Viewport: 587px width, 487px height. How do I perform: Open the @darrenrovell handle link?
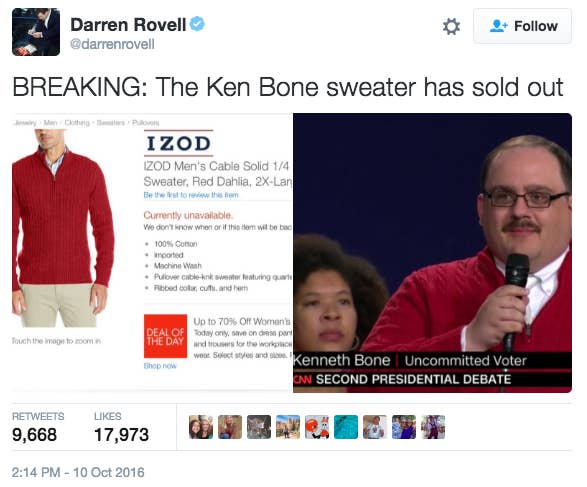click(x=112, y=44)
